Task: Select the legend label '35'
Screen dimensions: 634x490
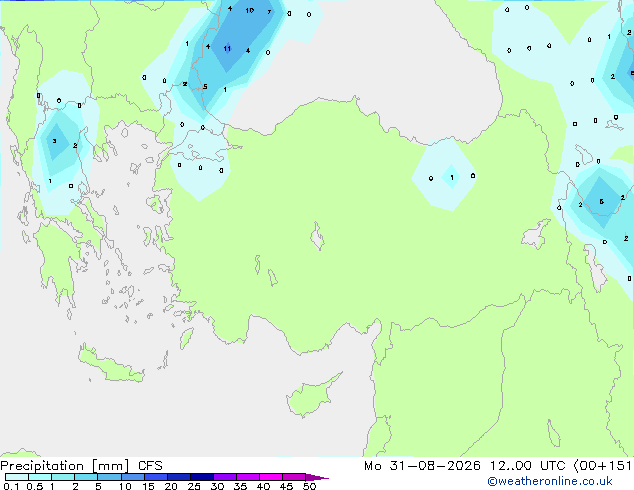Action: click(240, 486)
